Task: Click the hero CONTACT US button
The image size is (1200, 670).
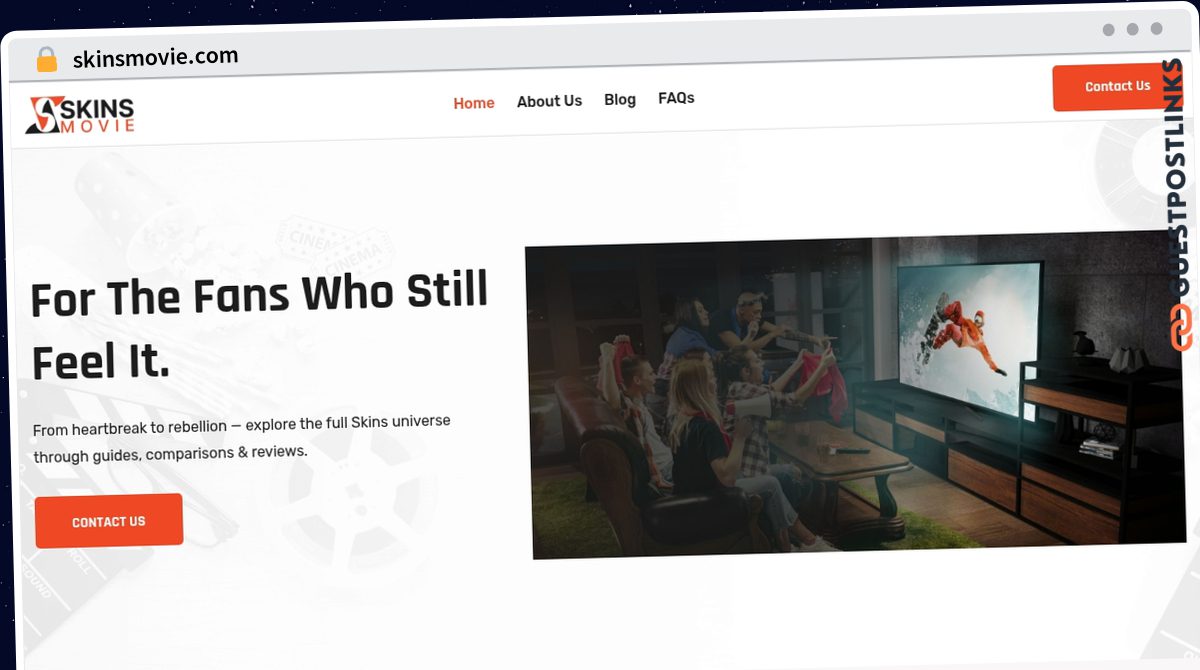Action: [109, 521]
